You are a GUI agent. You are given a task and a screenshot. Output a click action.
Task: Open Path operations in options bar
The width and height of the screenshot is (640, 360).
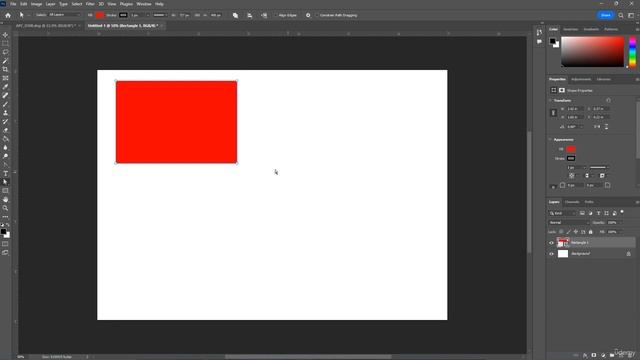[236, 15]
